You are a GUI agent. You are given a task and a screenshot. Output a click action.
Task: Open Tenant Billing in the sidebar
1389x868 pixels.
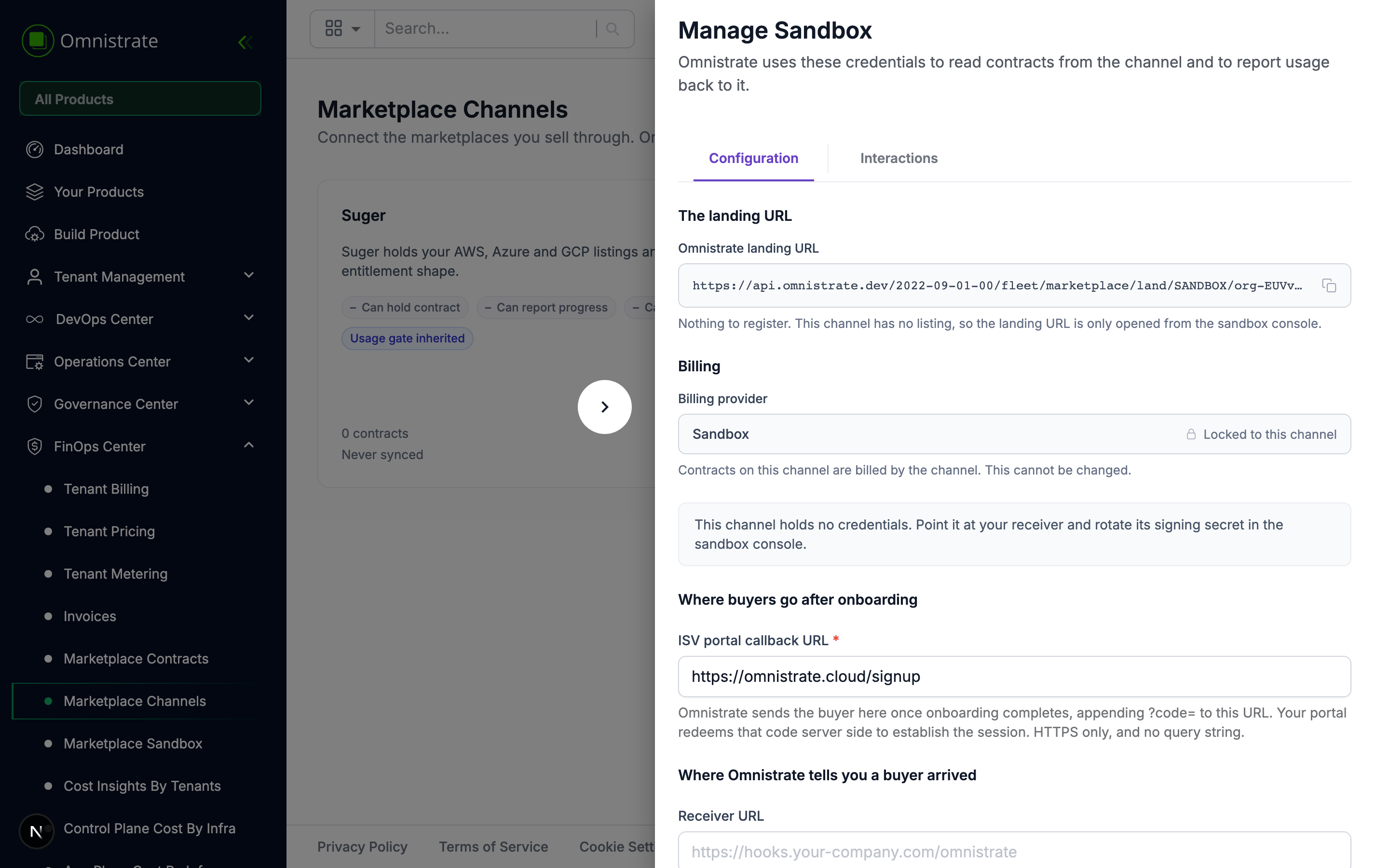(x=106, y=489)
